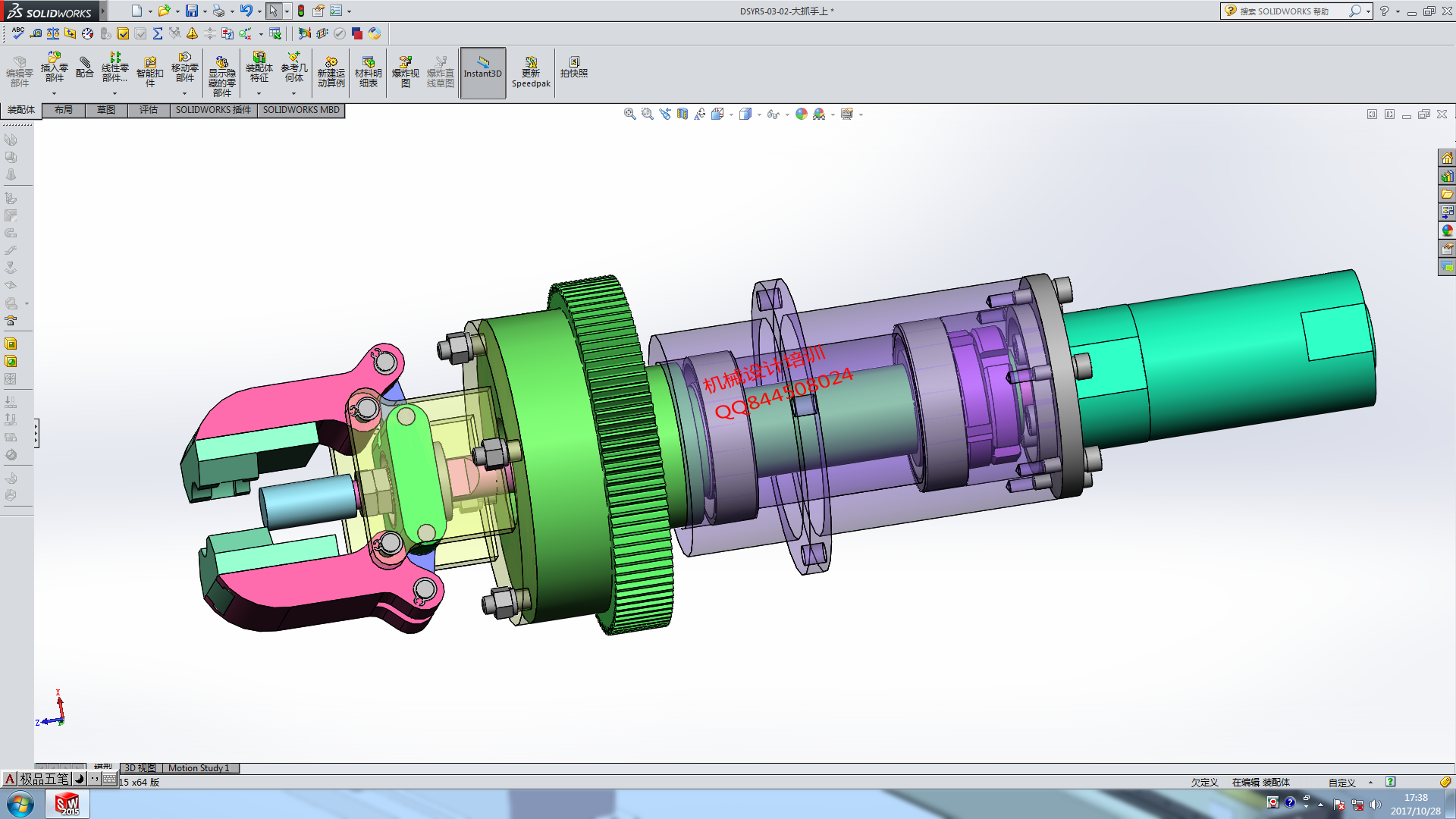Image resolution: width=1456 pixels, height=819 pixels.
Task: Click Zoom to Fit magnifier icon
Action: click(629, 114)
